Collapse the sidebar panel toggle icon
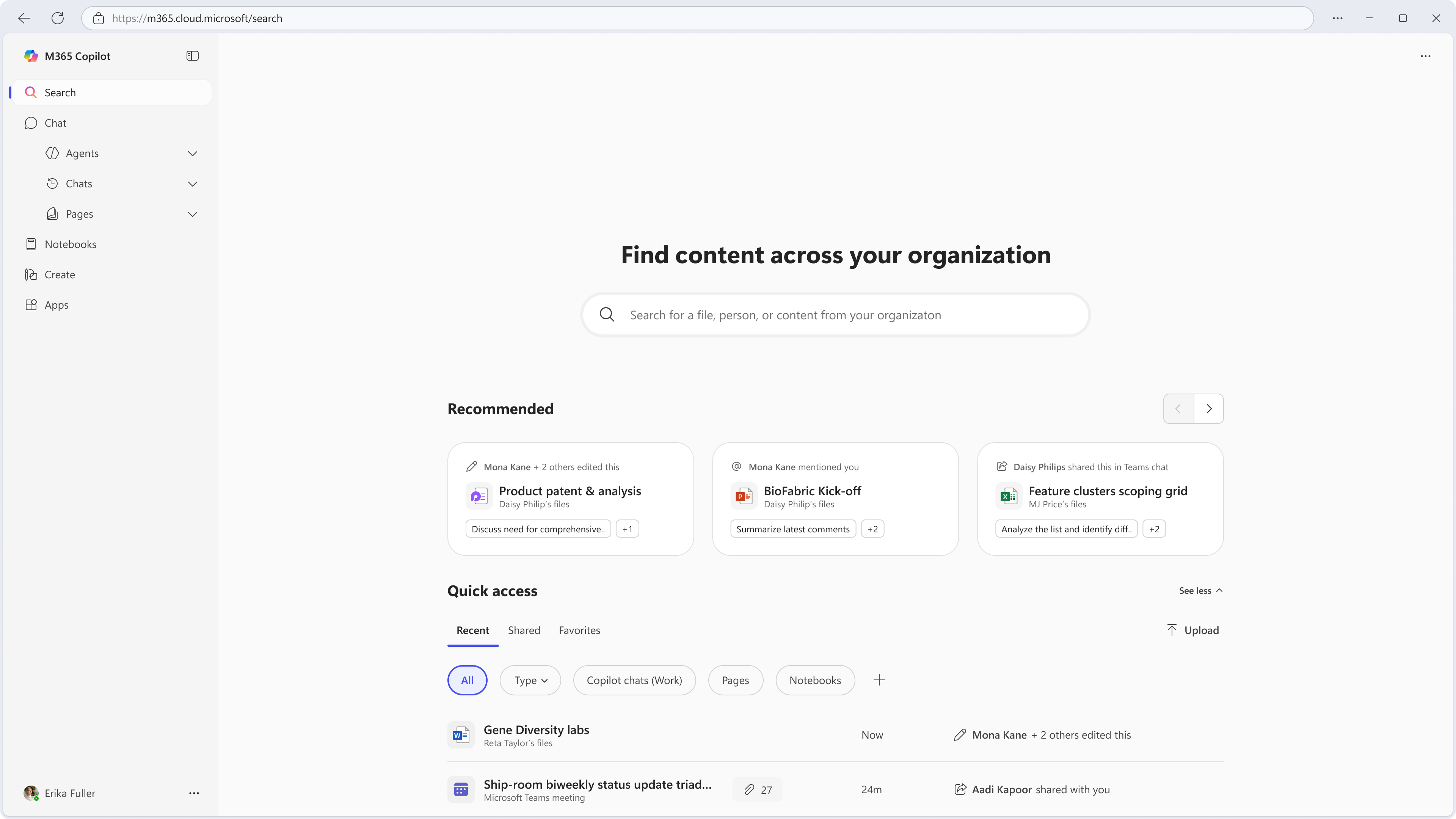 (192, 56)
